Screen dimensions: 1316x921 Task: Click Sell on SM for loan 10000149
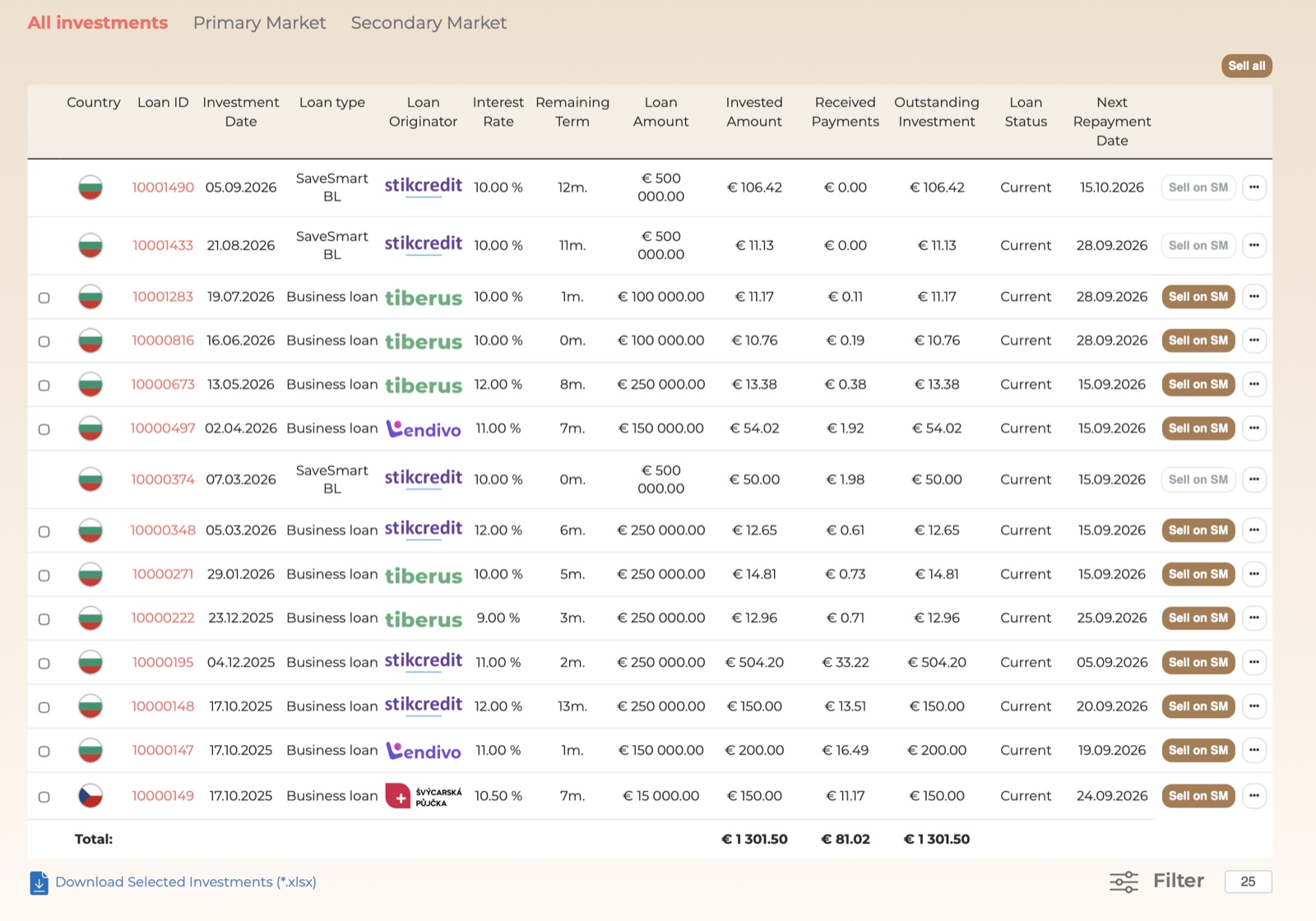tap(1198, 796)
